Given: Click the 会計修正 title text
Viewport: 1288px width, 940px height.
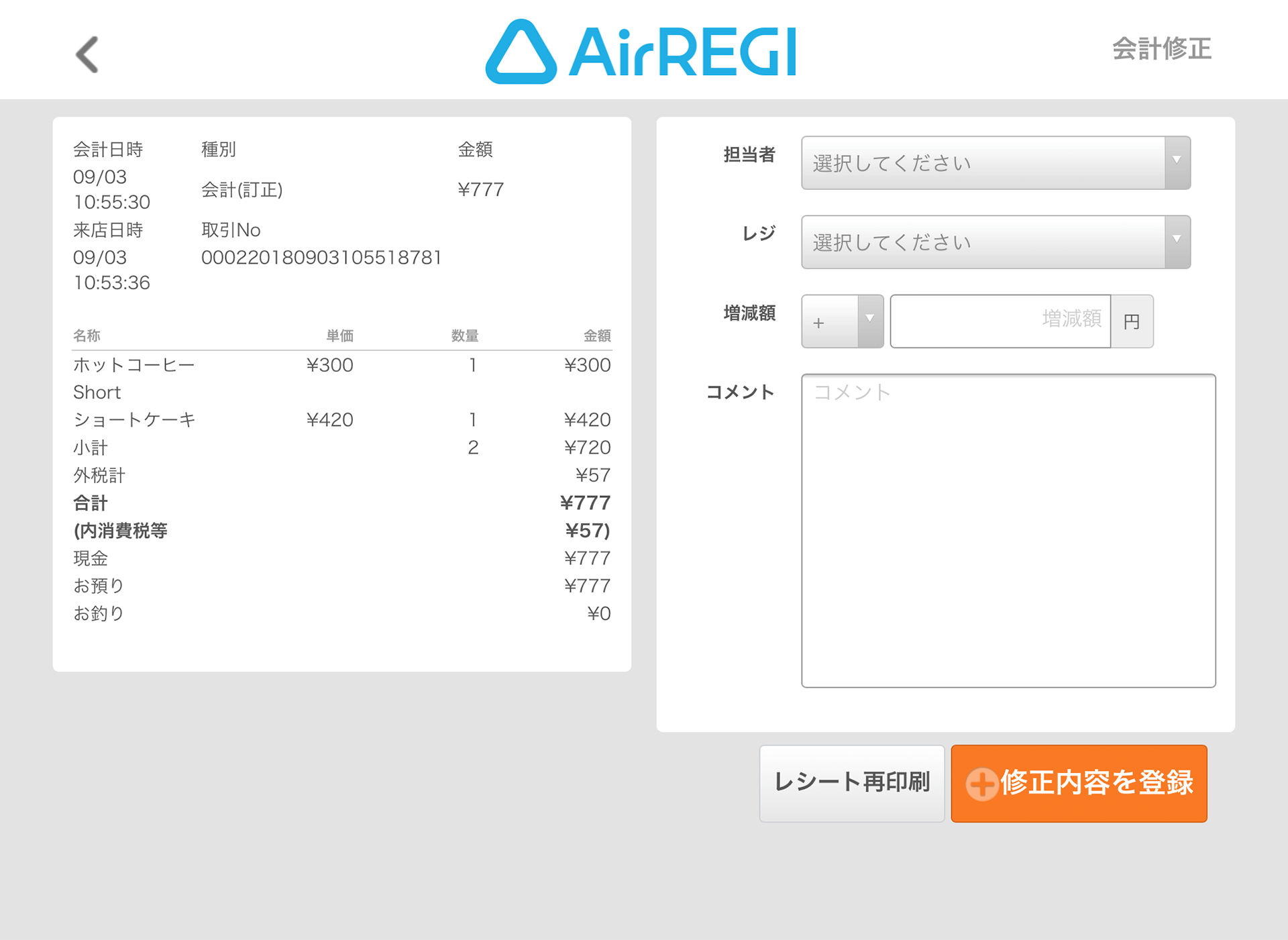Looking at the screenshot, I should click(x=1162, y=49).
